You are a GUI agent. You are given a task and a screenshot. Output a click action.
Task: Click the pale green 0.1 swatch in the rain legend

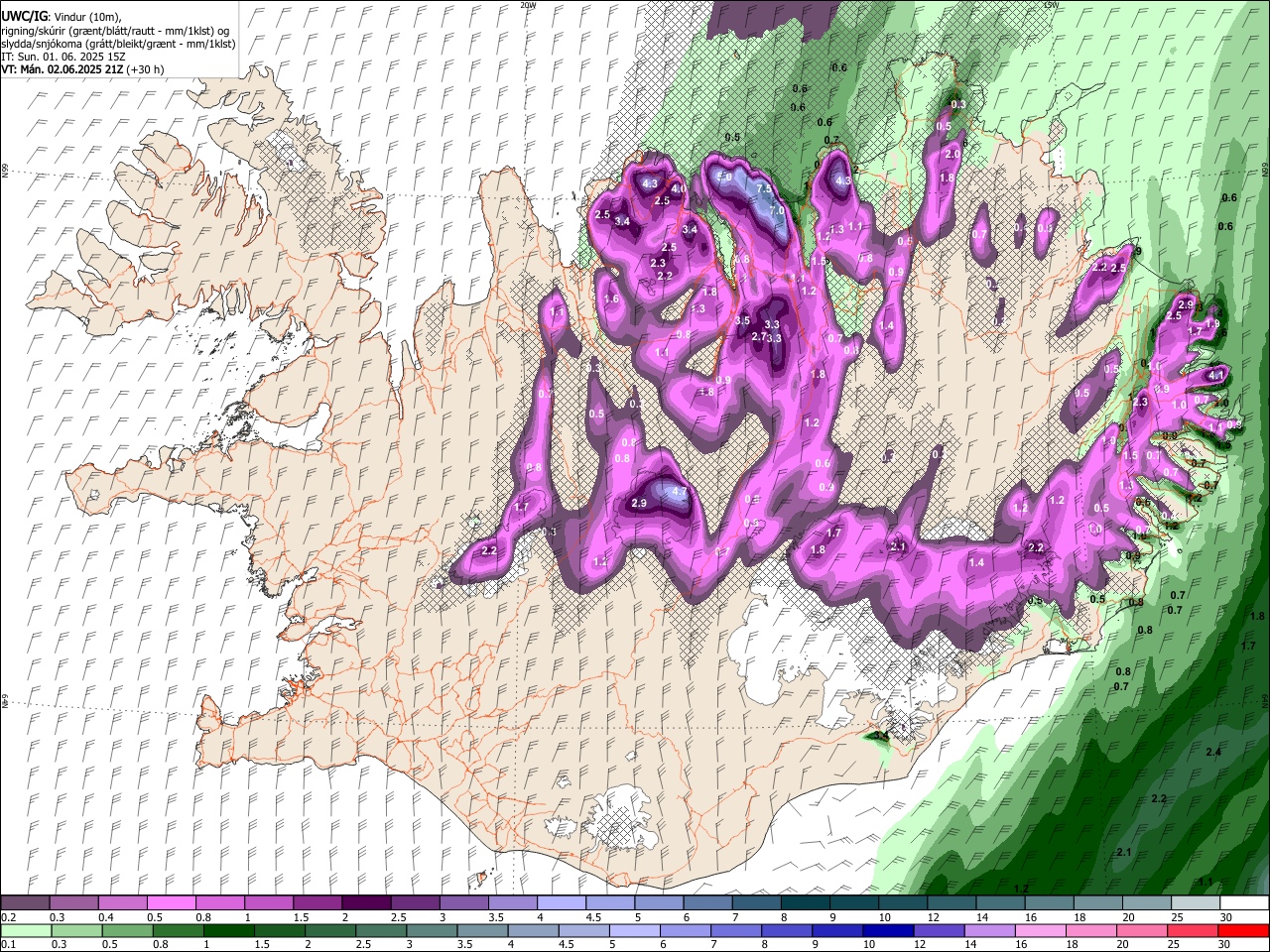[26, 930]
